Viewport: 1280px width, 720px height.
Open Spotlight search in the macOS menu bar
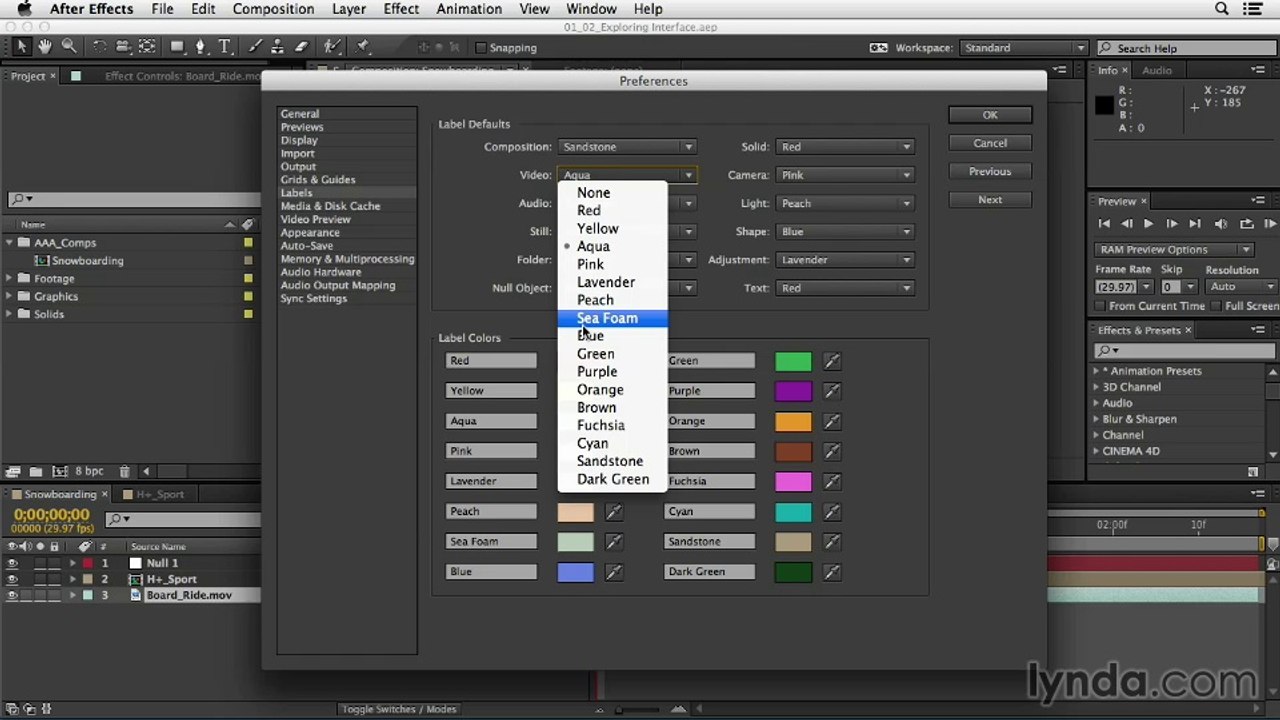tap(1221, 9)
